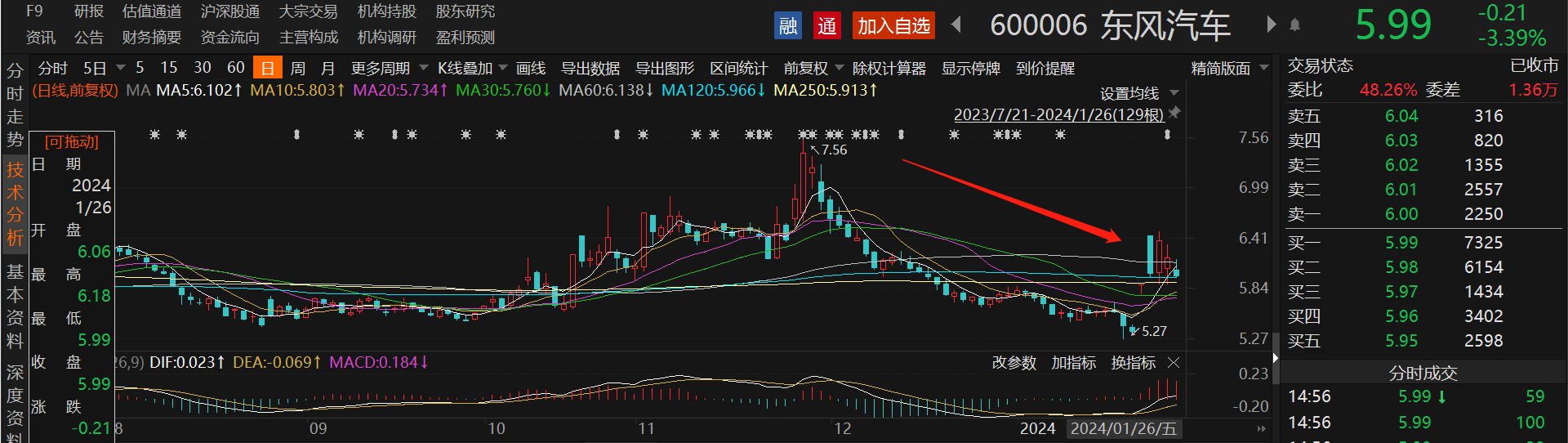The image size is (1568, 443).
Task: Close the MACD indicator panel with X
Action: pyautogui.click(x=1174, y=362)
